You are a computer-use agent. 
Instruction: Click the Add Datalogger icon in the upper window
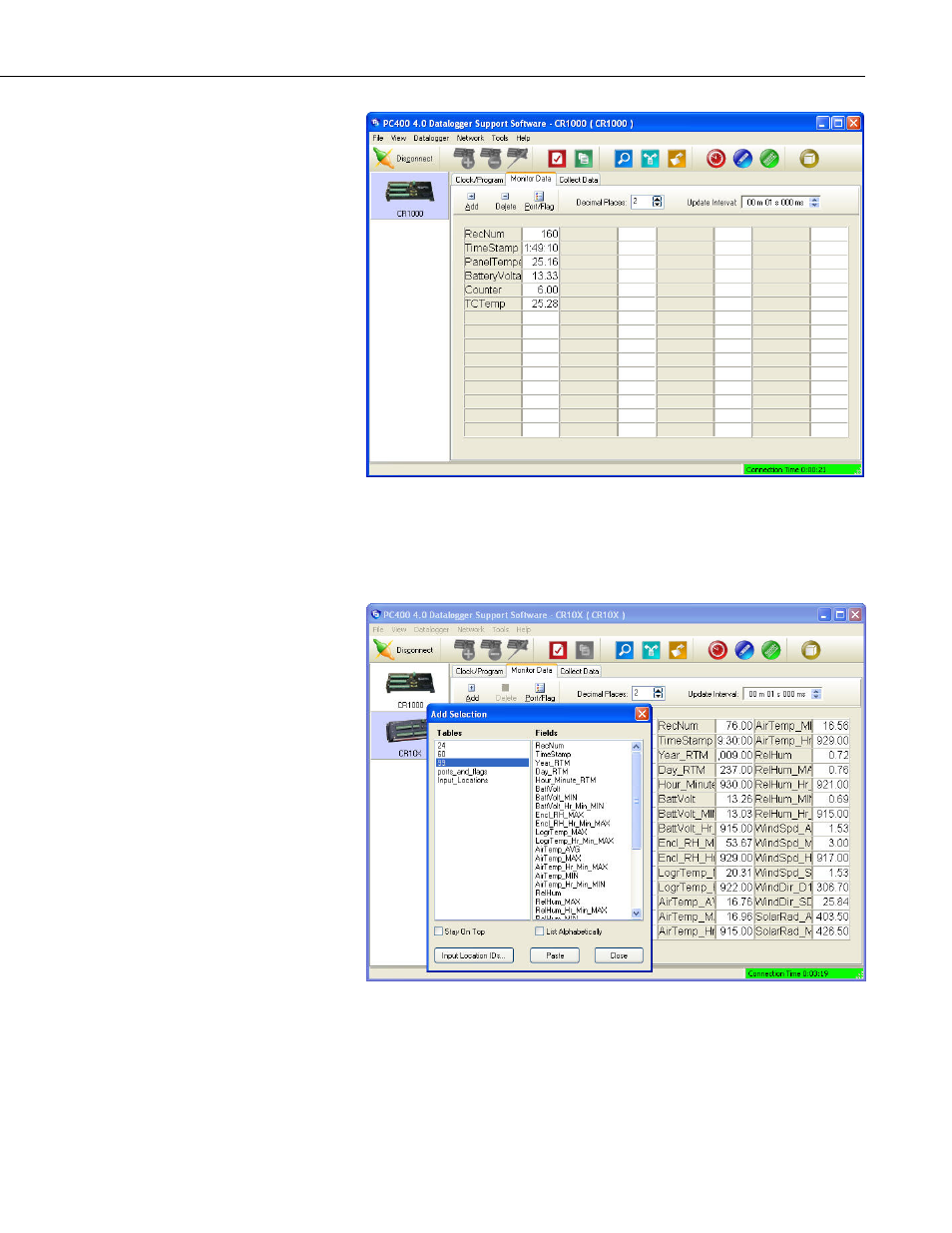pyautogui.click(x=464, y=159)
